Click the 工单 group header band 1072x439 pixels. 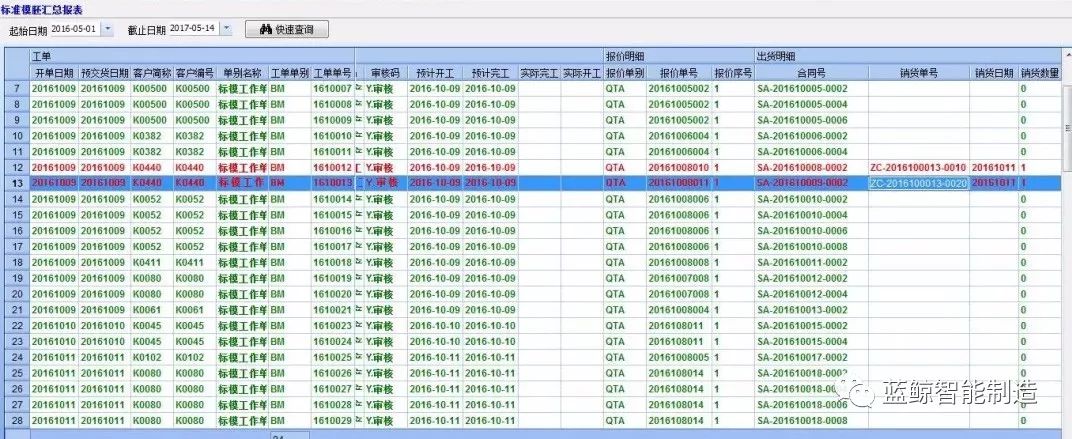[x=190, y=58]
